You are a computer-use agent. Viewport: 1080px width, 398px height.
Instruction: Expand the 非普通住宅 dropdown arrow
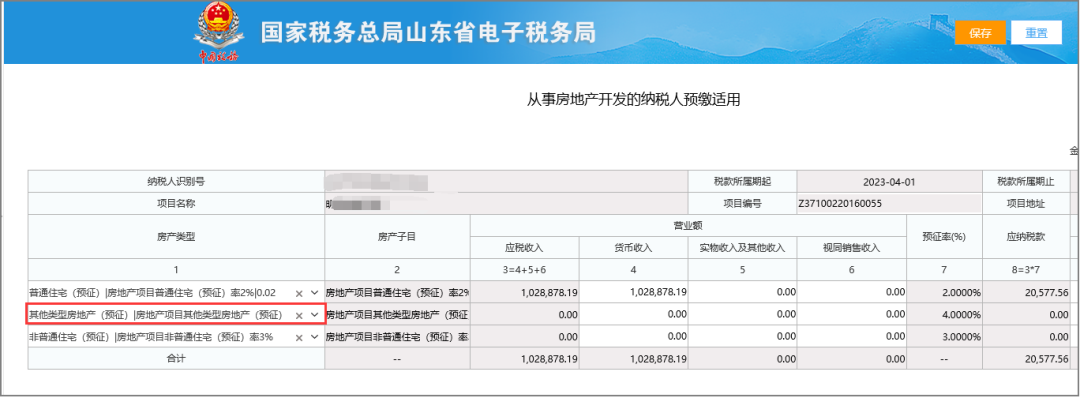pos(315,337)
